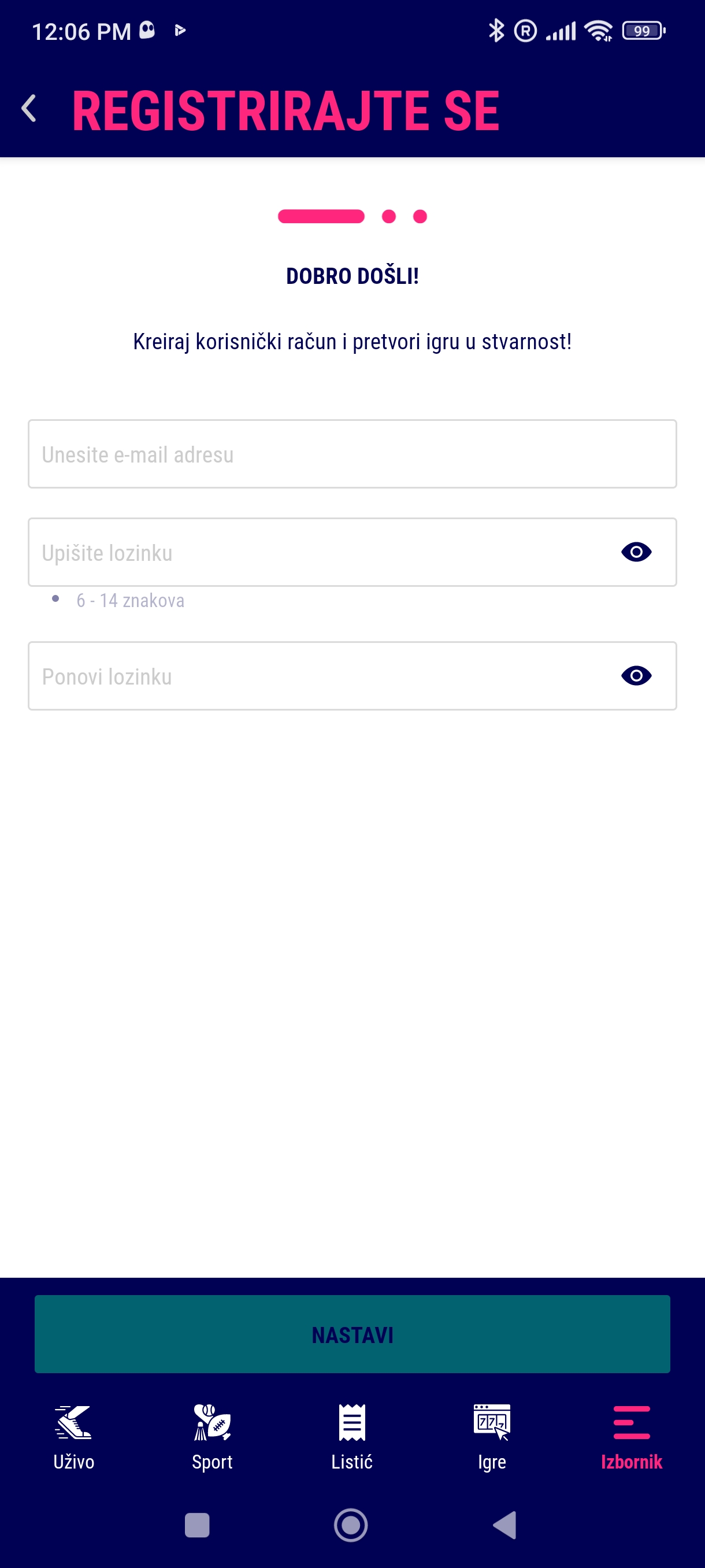705x1568 pixels.
Task: Show password in Ponovi lozinku field
Action: [x=636, y=676]
